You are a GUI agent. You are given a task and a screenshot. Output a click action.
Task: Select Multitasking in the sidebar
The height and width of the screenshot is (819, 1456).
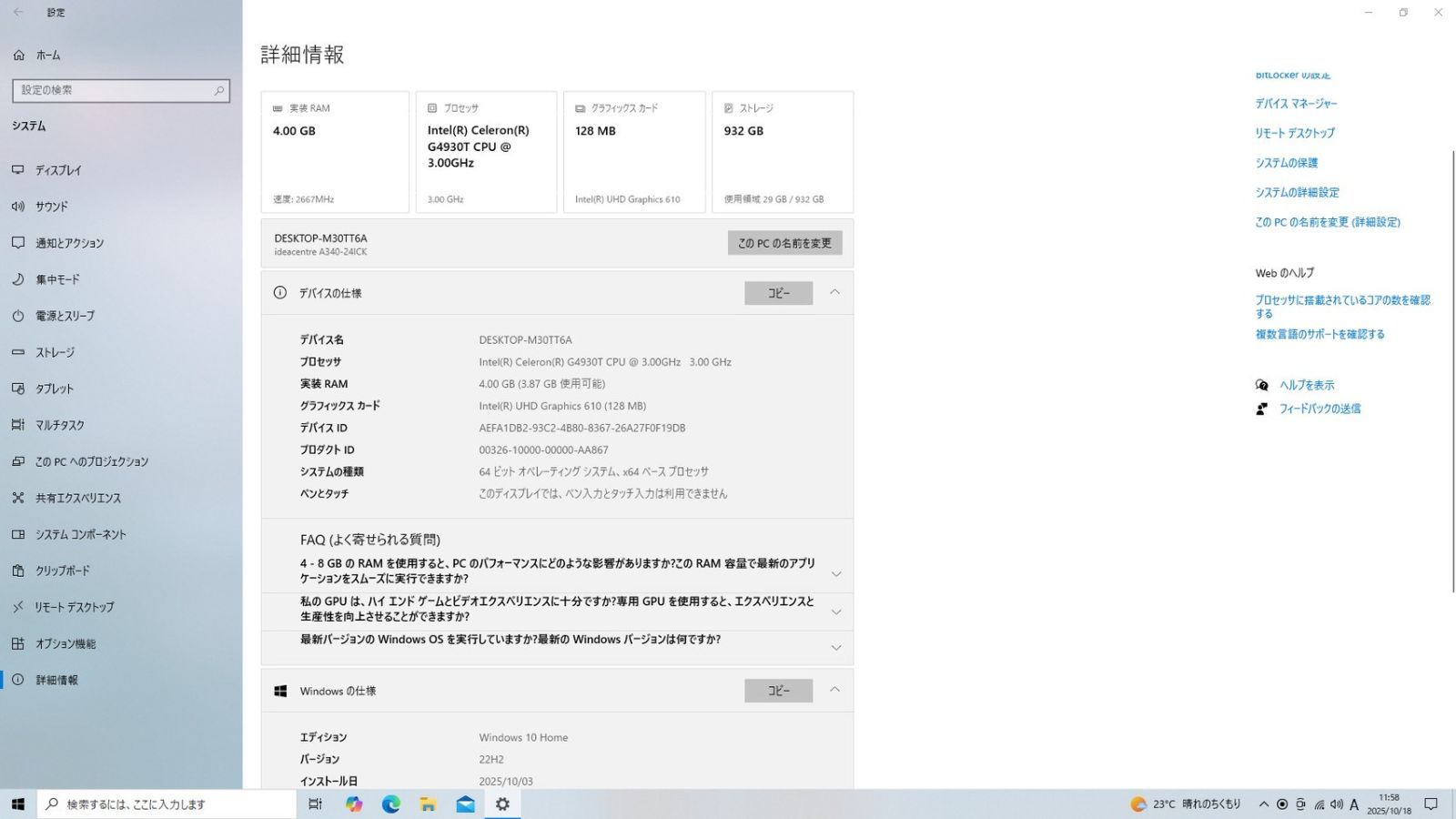coord(60,425)
